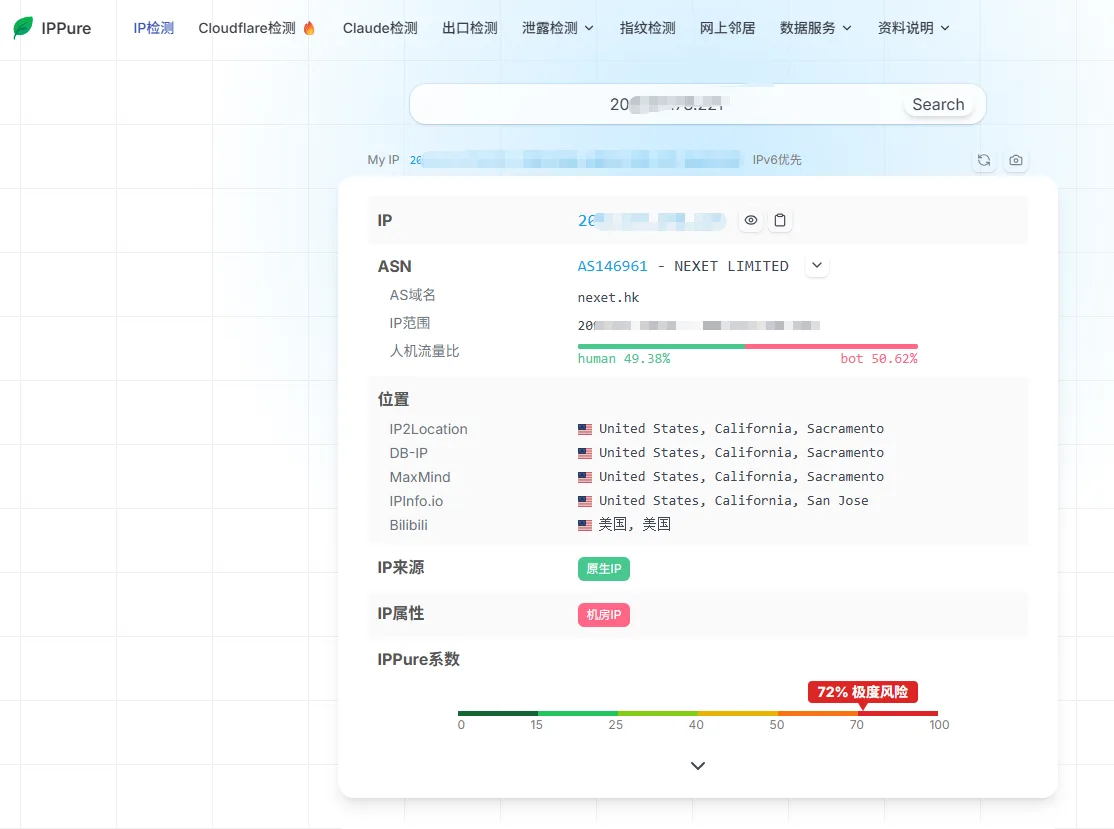Open the 泄露检测 dropdown menu
Viewport: 1114px width, 829px height.
coord(558,28)
